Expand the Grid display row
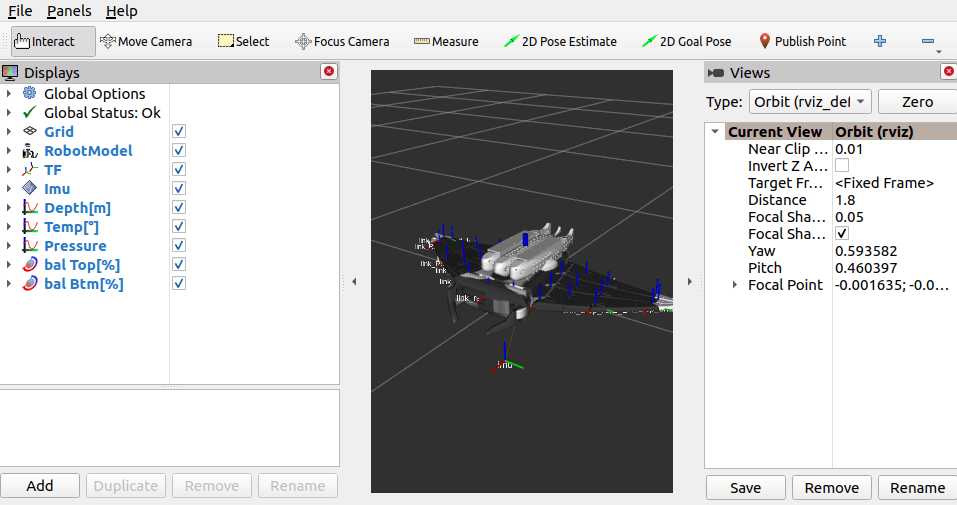This screenshot has height=505, width=957. (x=9, y=131)
